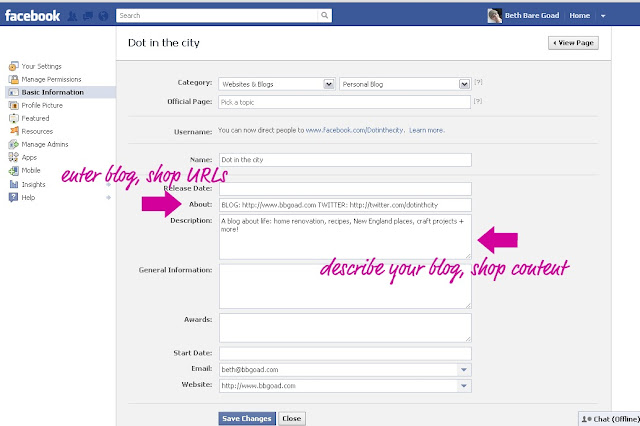Open the Chat (Offline) bar
The image size is (640, 426).
coord(609,419)
